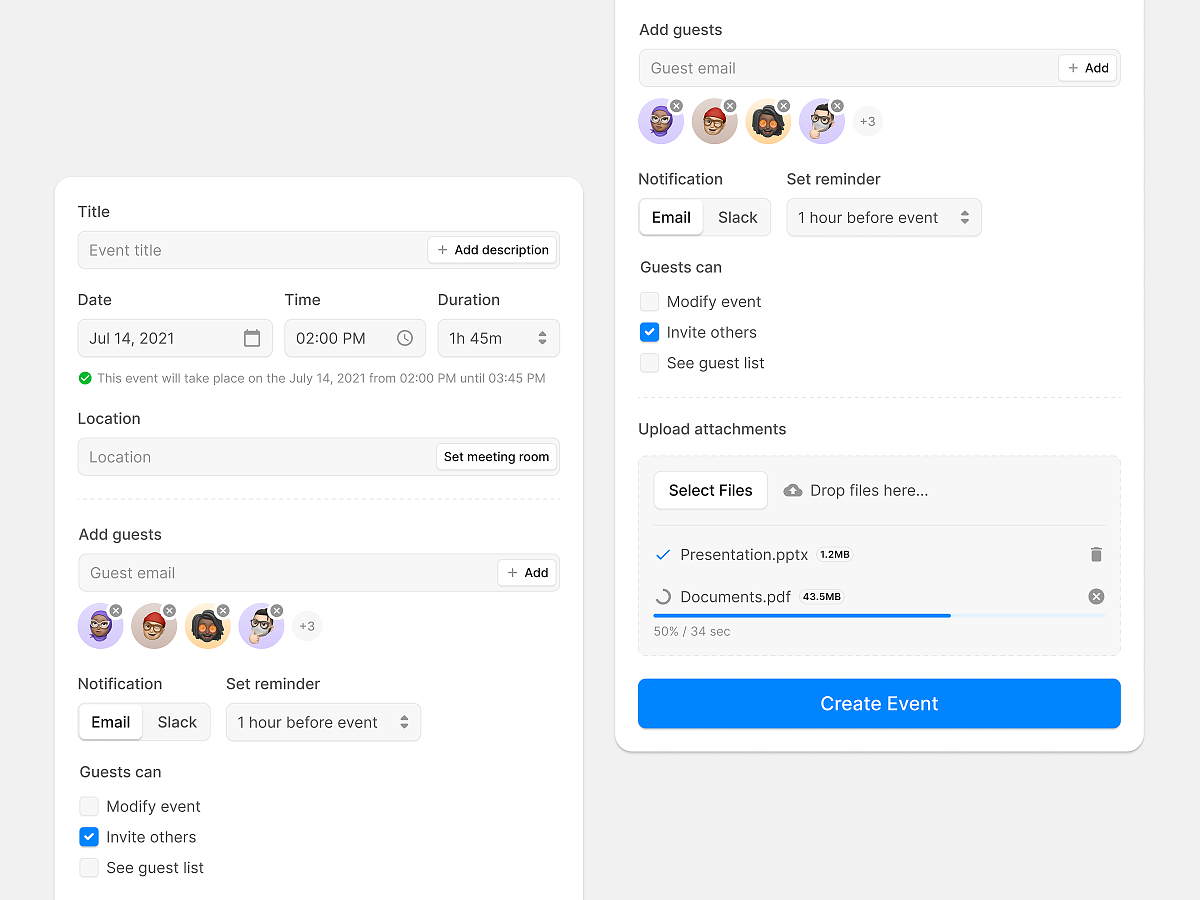Click the cloud upload icon beside Drop files here
This screenshot has height=900, width=1200.
coord(793,490)
